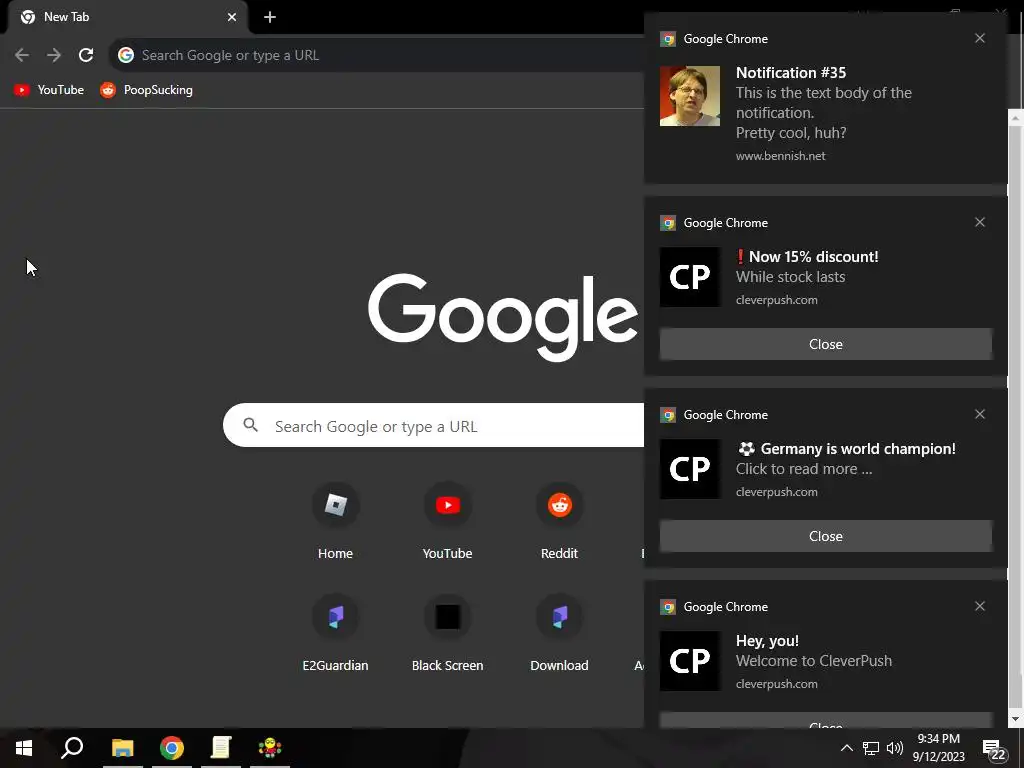Switch to Chrome via the taskbar icon
Viewport: 1024px width, 768px height.
(172, 748)
